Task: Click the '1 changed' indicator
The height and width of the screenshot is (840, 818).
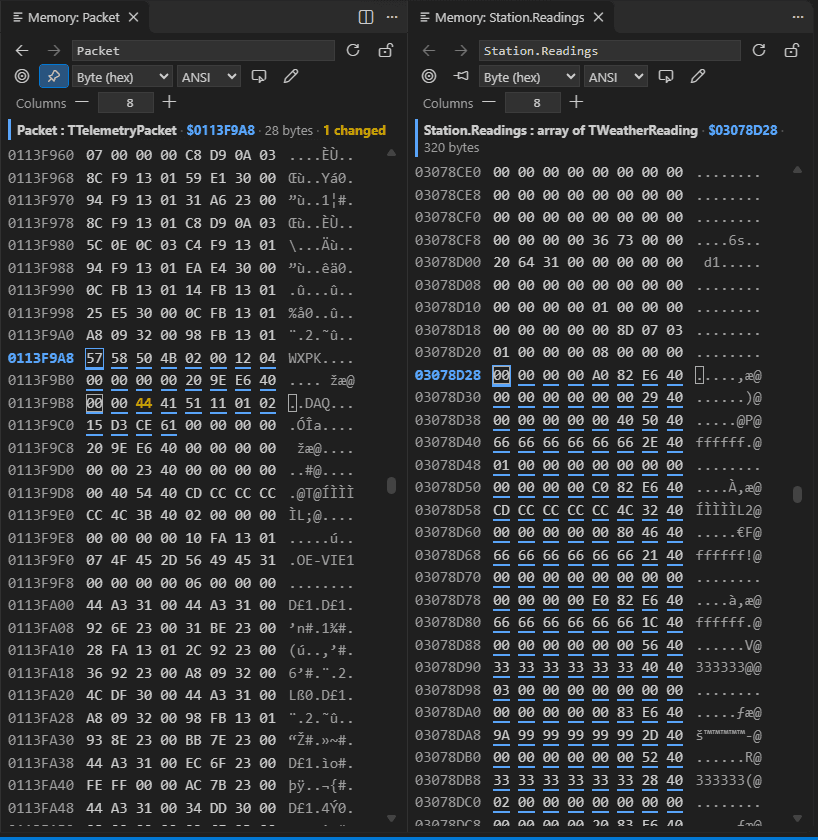Action: pyautogui.click(x=354, y=130)
